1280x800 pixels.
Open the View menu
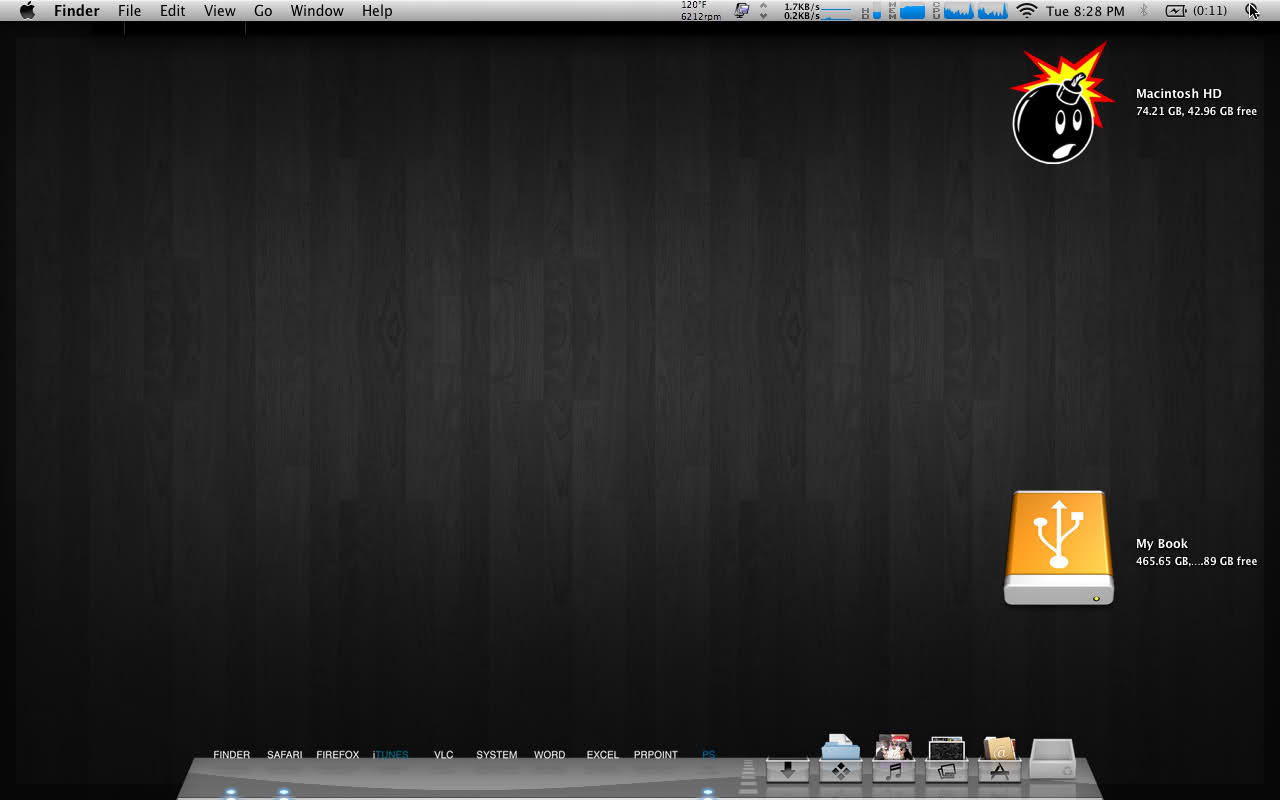(x=220, y=11)
